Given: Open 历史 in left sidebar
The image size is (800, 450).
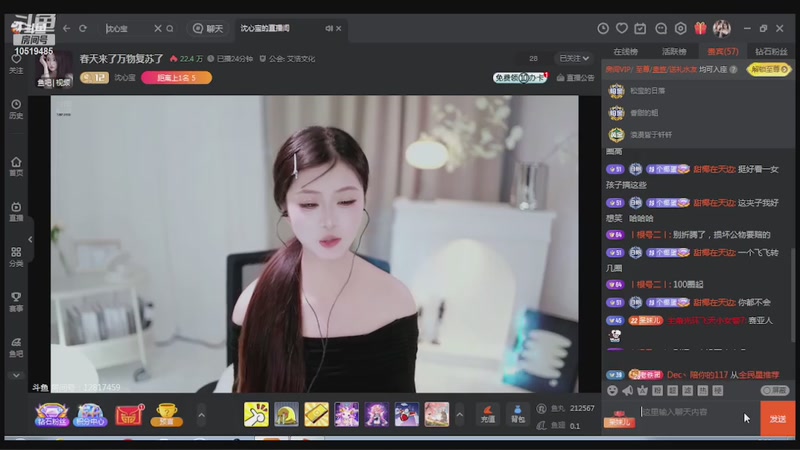Looking at the screenshot, I should [x=16, y=109].
